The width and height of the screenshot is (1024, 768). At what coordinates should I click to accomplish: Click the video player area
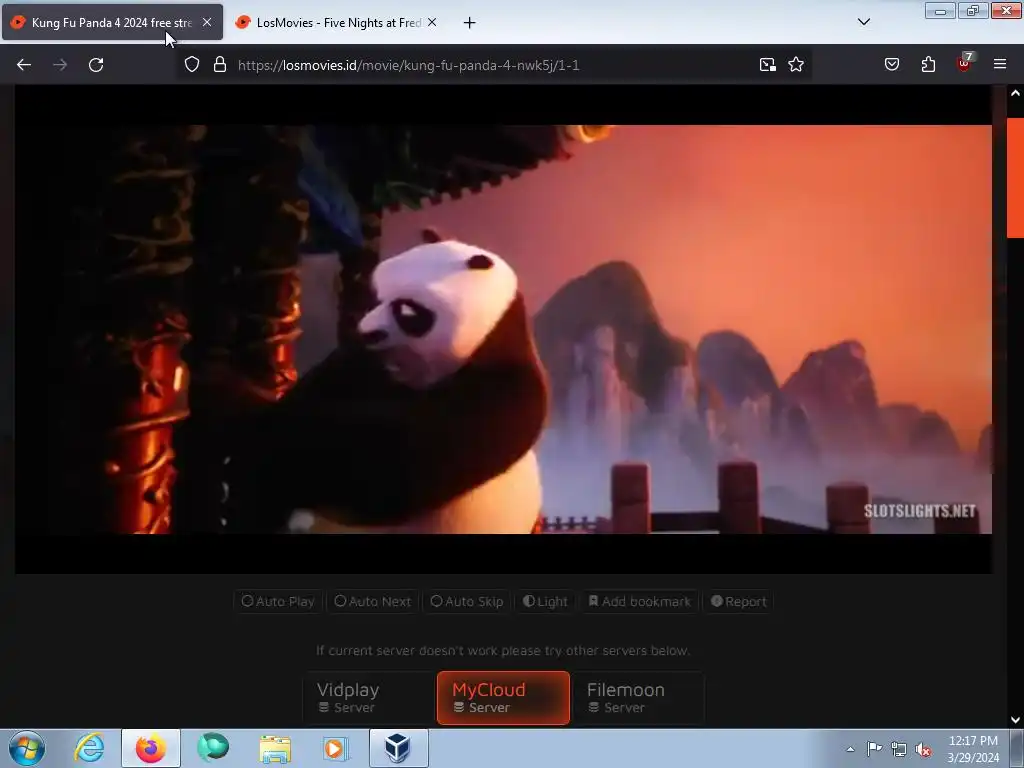tap(503, 329)
